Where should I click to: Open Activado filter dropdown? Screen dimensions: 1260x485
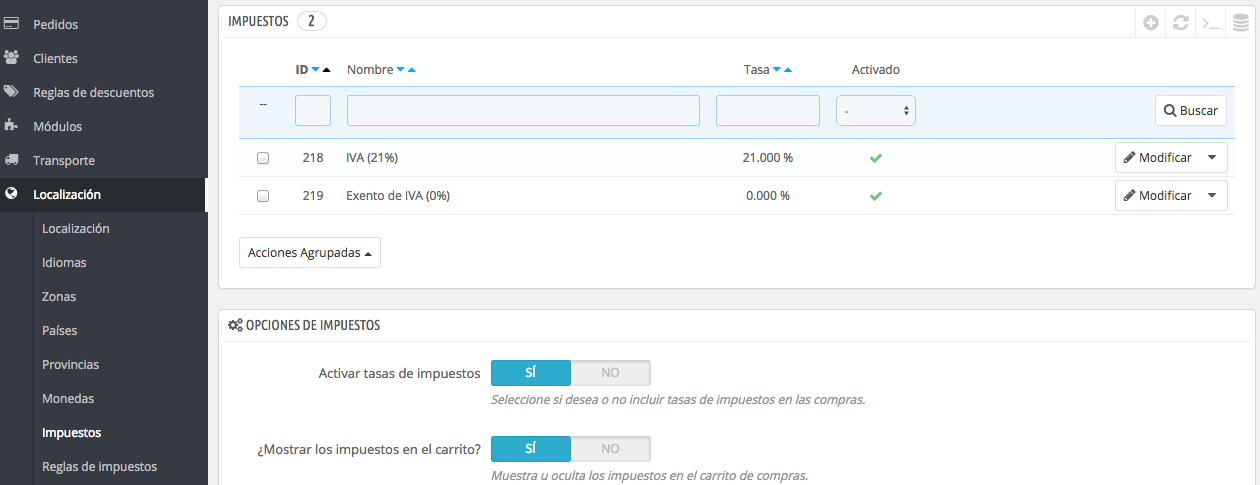point(876,110)
